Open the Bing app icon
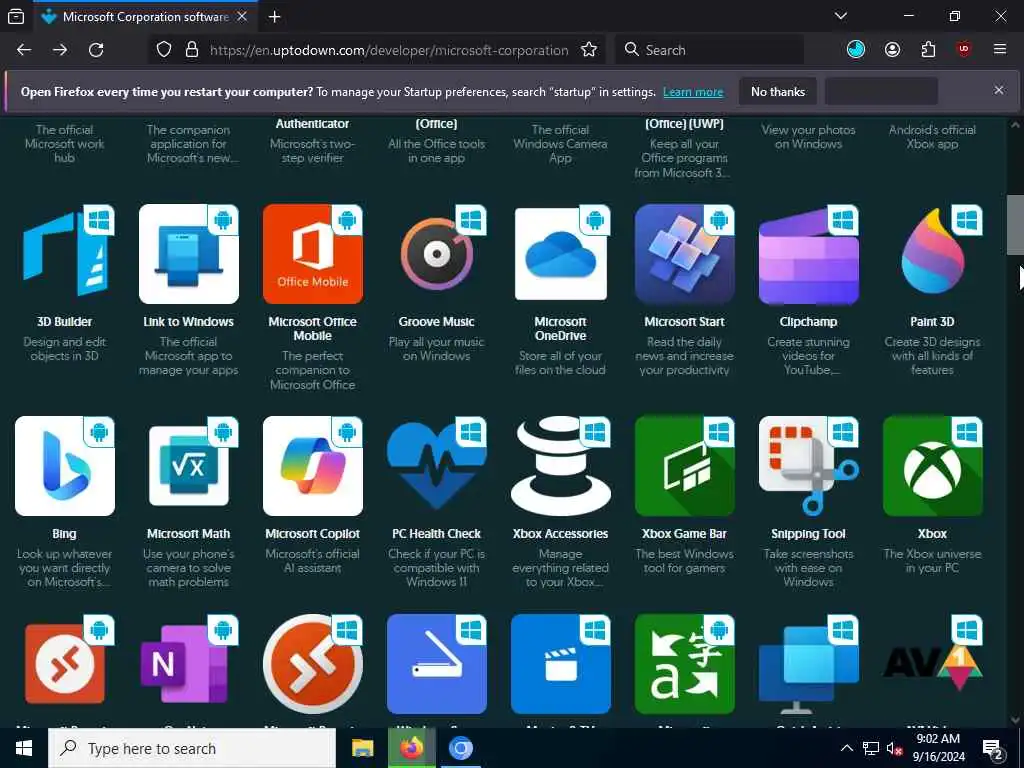 point(65,466)
